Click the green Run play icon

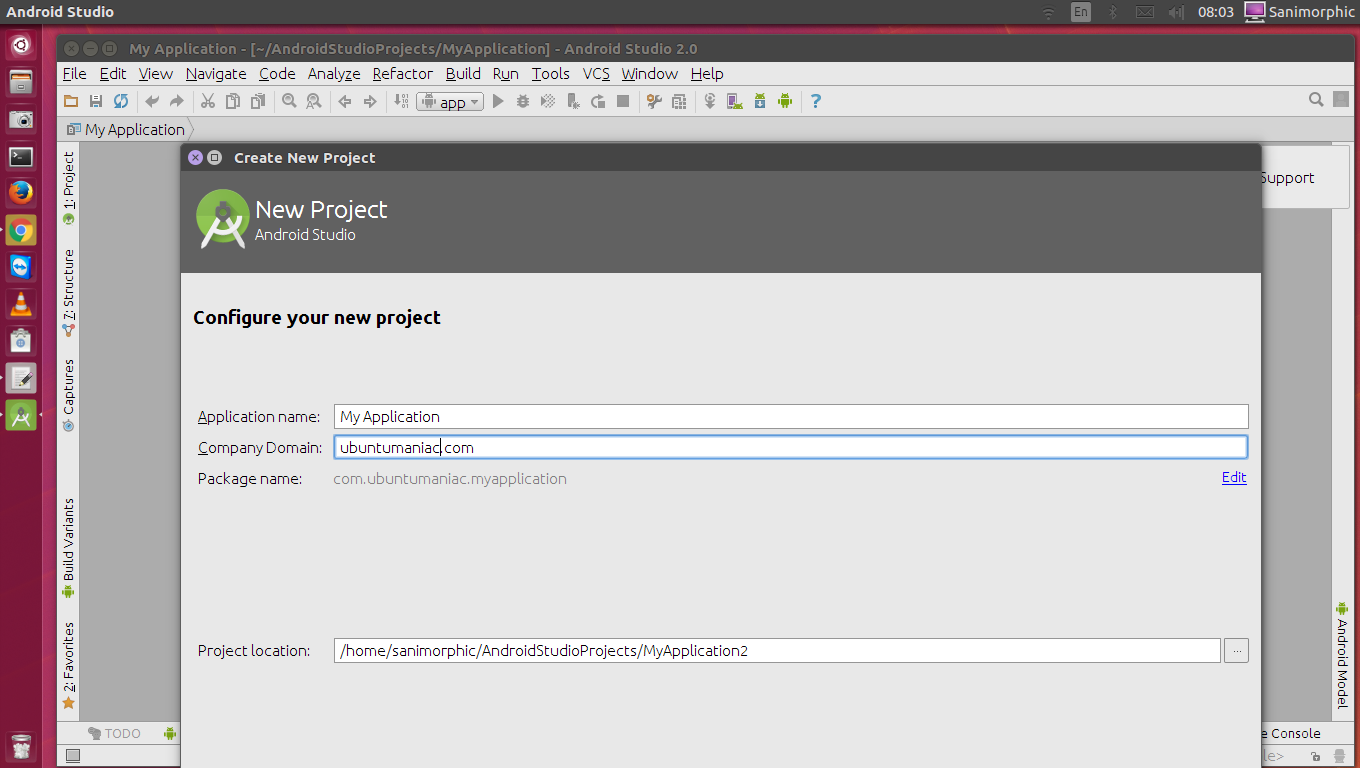click(x=498, y=101)
